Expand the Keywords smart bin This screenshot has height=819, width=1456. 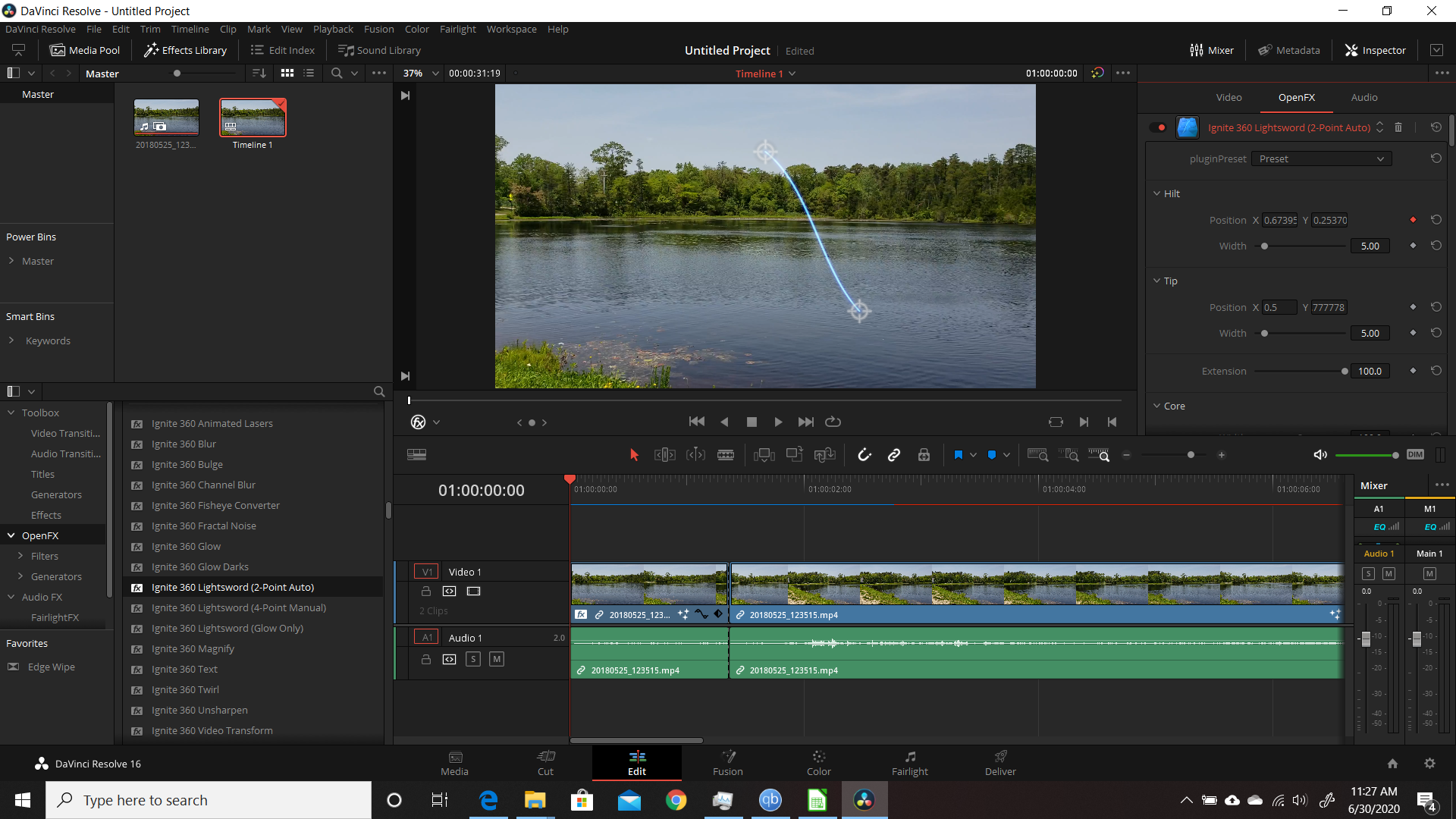11,340
